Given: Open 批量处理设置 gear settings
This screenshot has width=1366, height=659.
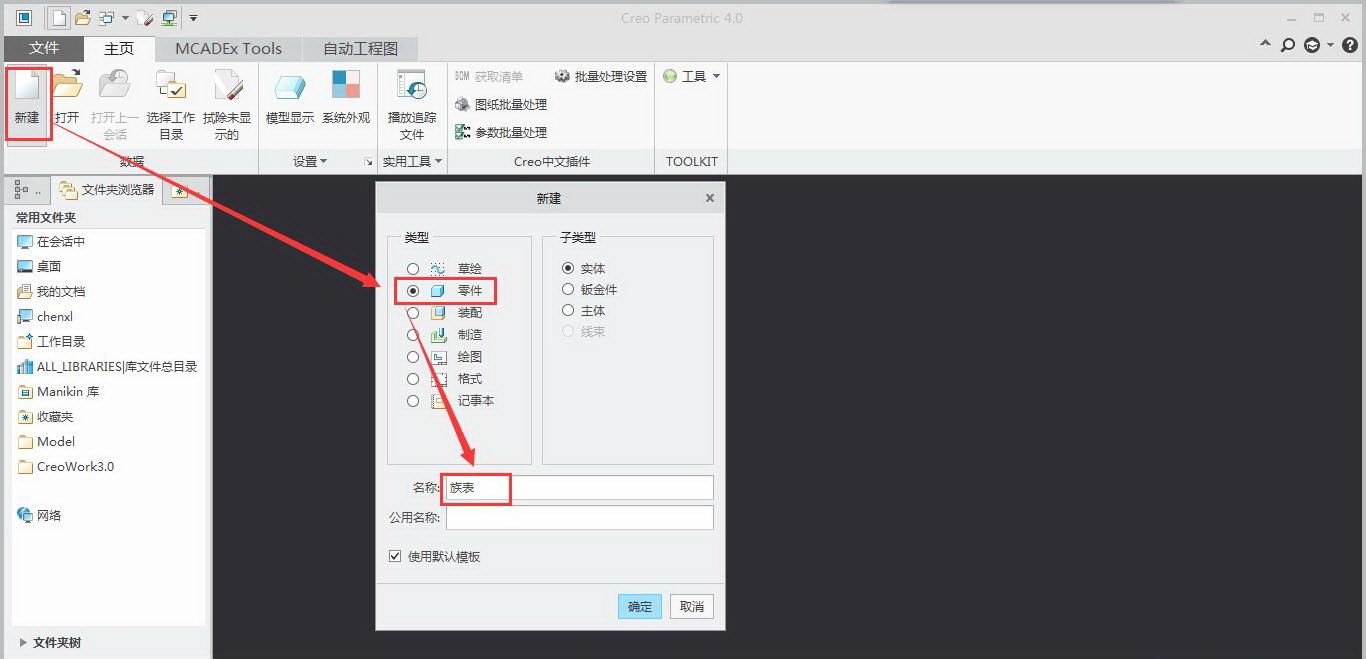Looking at the screenshot, I should point(601,76).
